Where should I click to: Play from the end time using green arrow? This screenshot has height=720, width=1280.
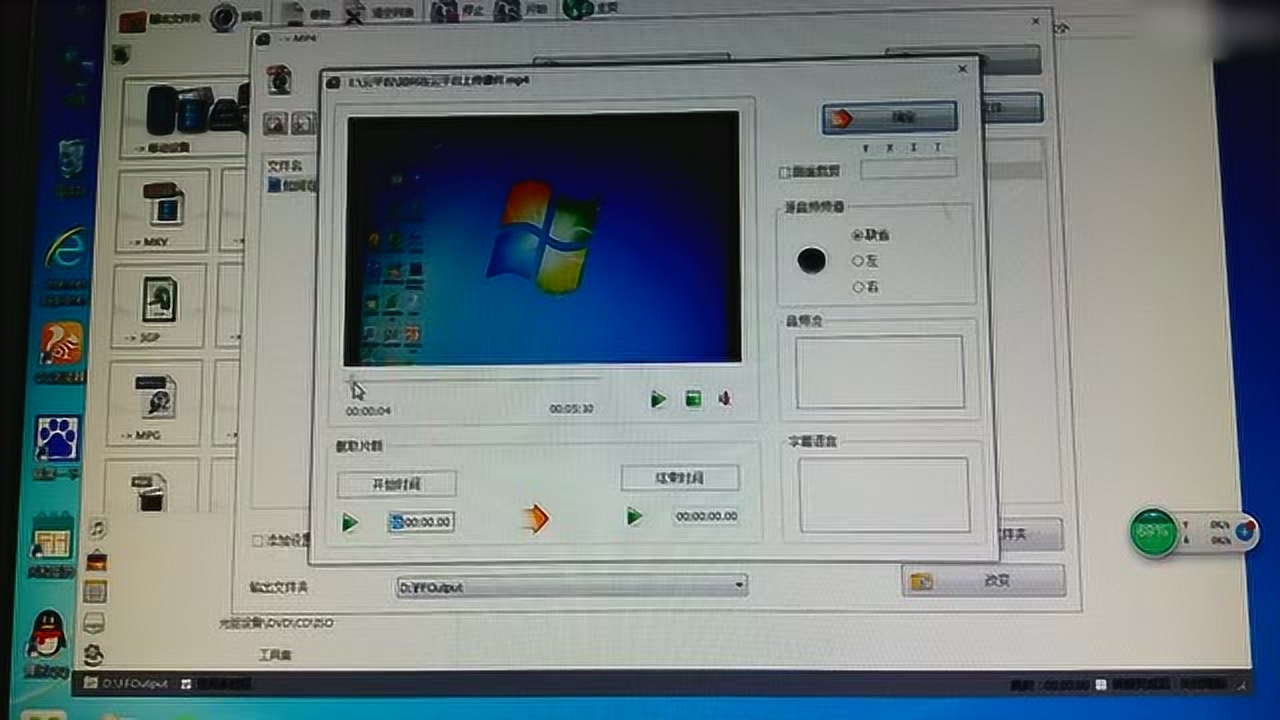pos(634,517)
